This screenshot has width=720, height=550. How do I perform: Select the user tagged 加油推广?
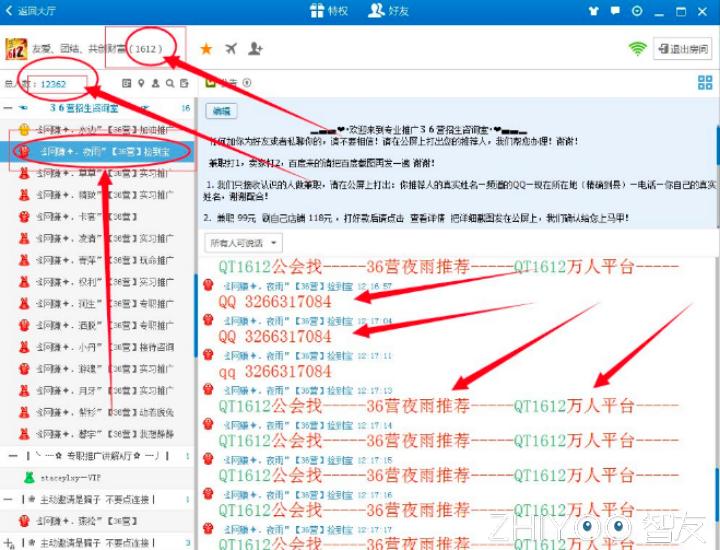(97, 129)
